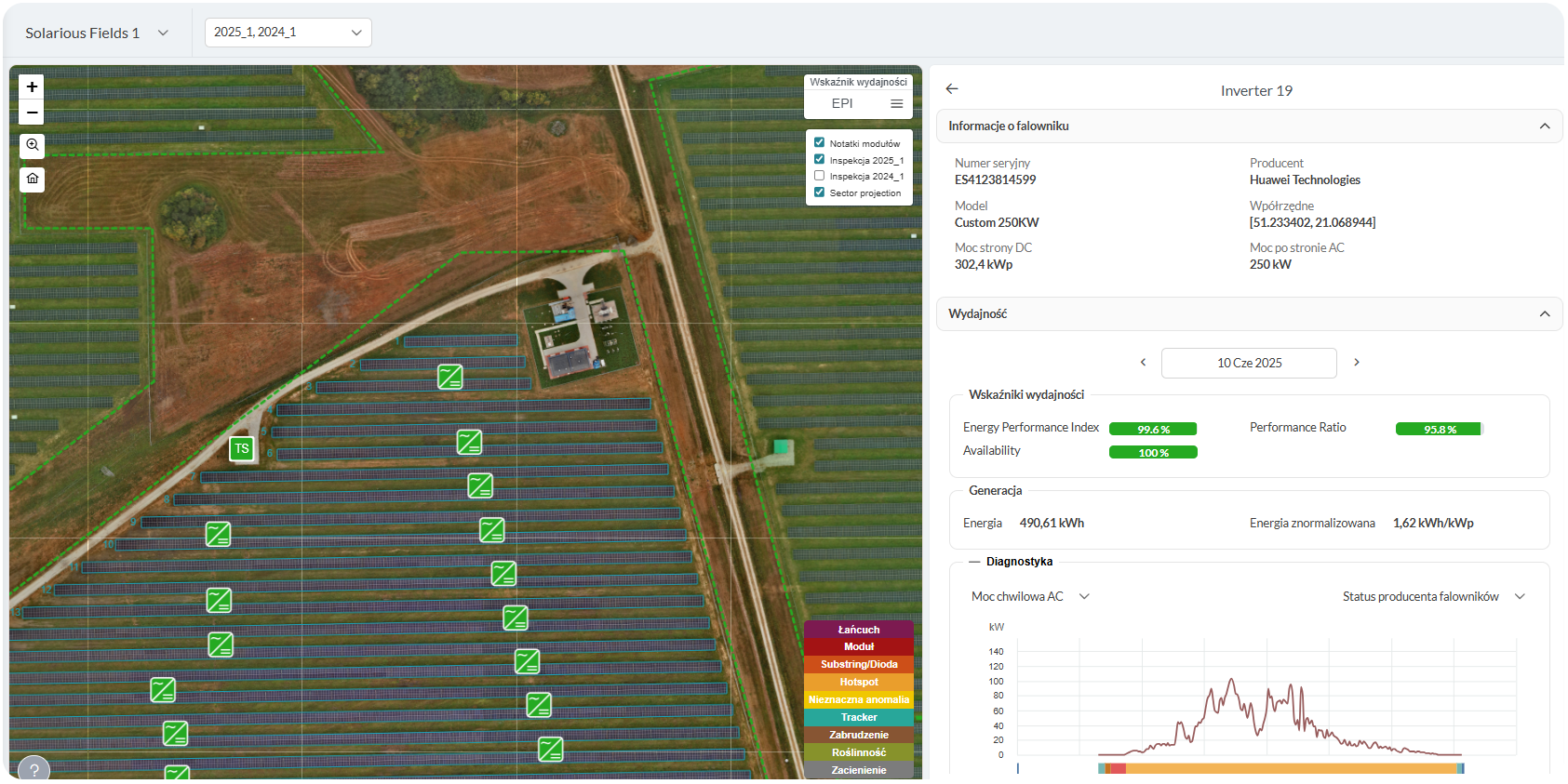Click the Tracker legend entry
The width and height of the screenshot is (1568, 784).
pos(859,717)
